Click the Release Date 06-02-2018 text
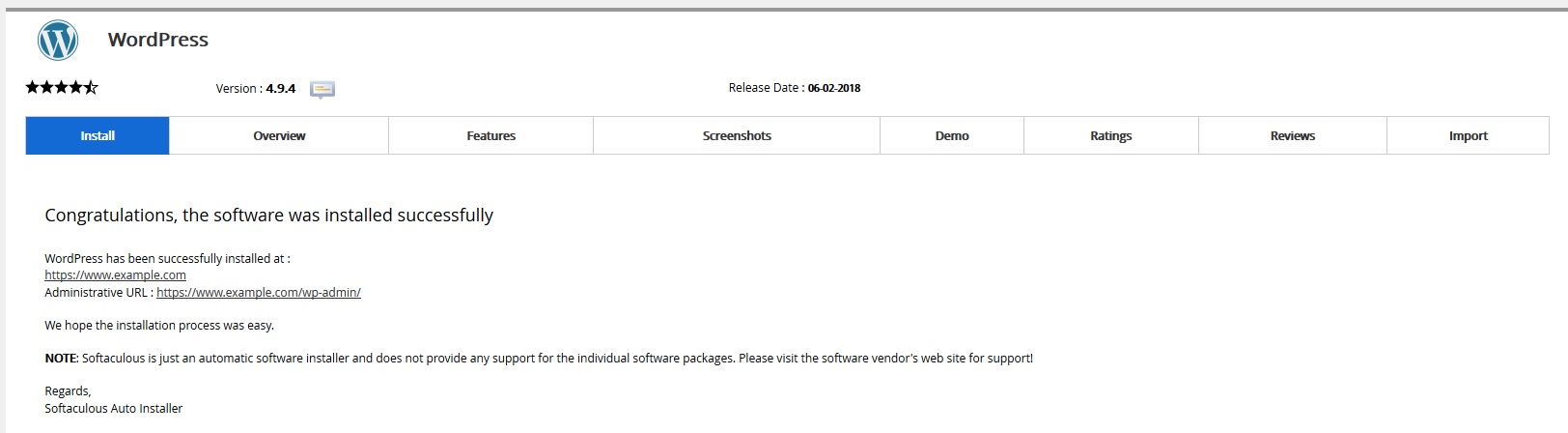This screenshot has height=433, width=1568. pyautogui.click(x=795, y=87)
